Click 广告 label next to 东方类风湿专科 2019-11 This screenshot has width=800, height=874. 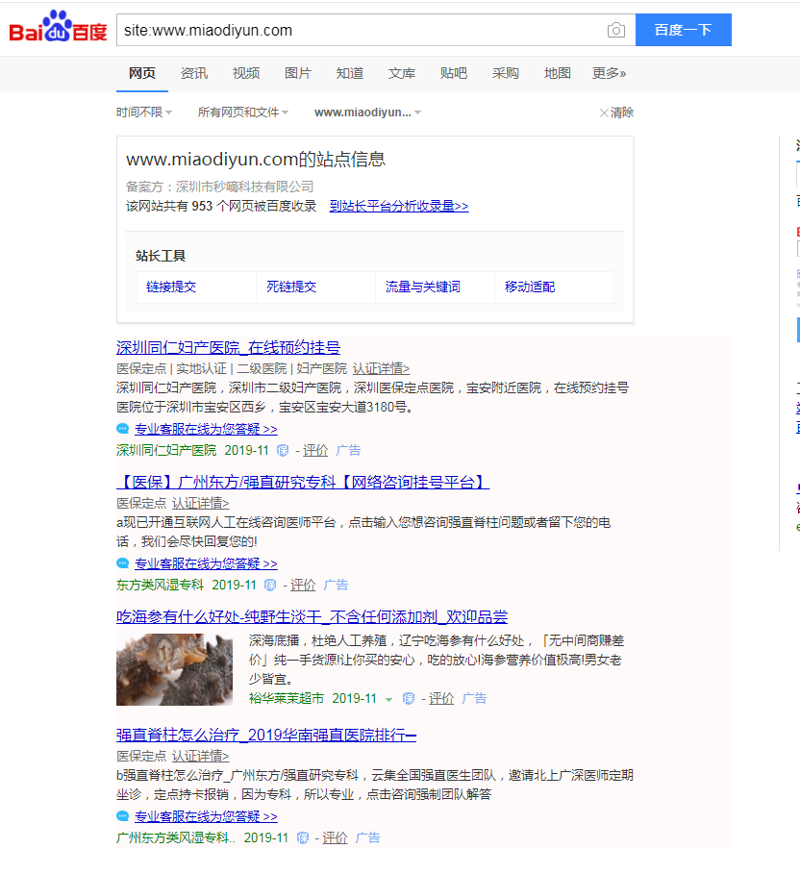click(336, 585)
